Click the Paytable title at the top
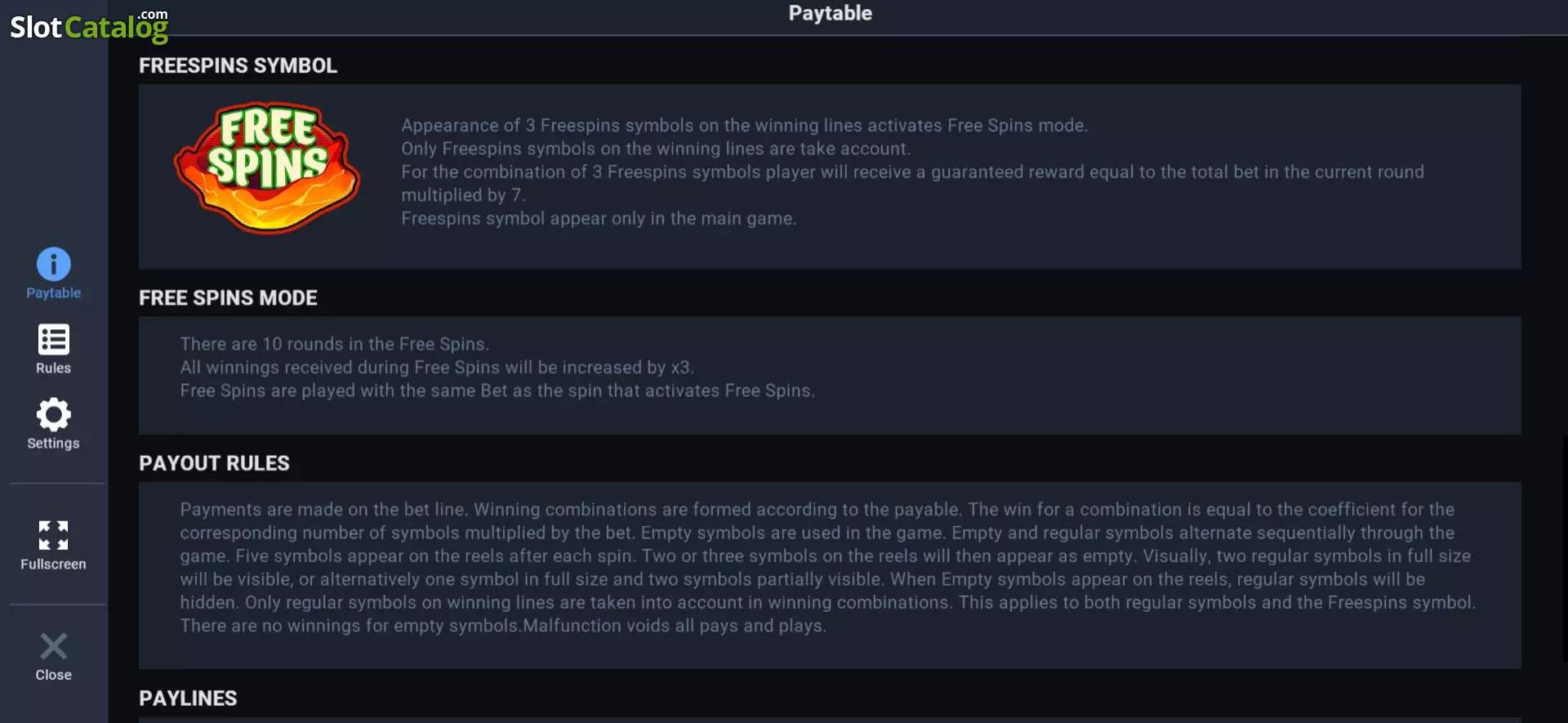1568x723 pixels. (831, 13)
